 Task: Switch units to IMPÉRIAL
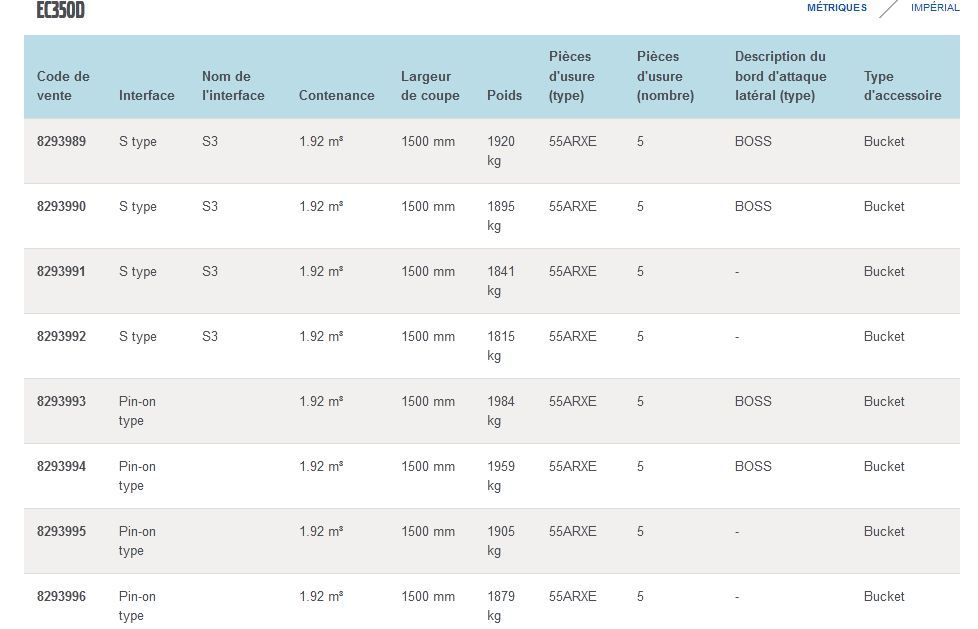coord(934,8)
